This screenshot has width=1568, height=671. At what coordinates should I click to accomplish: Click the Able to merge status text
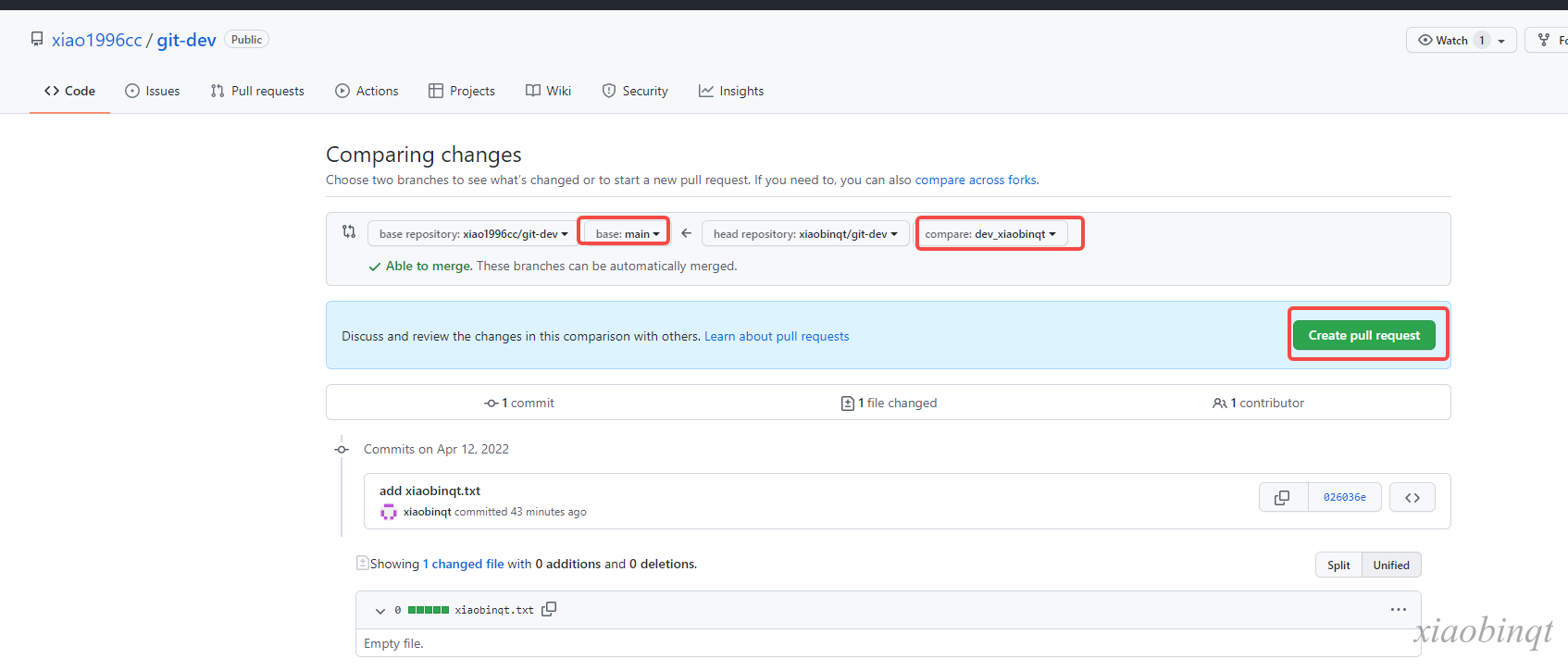pos(429,266)
